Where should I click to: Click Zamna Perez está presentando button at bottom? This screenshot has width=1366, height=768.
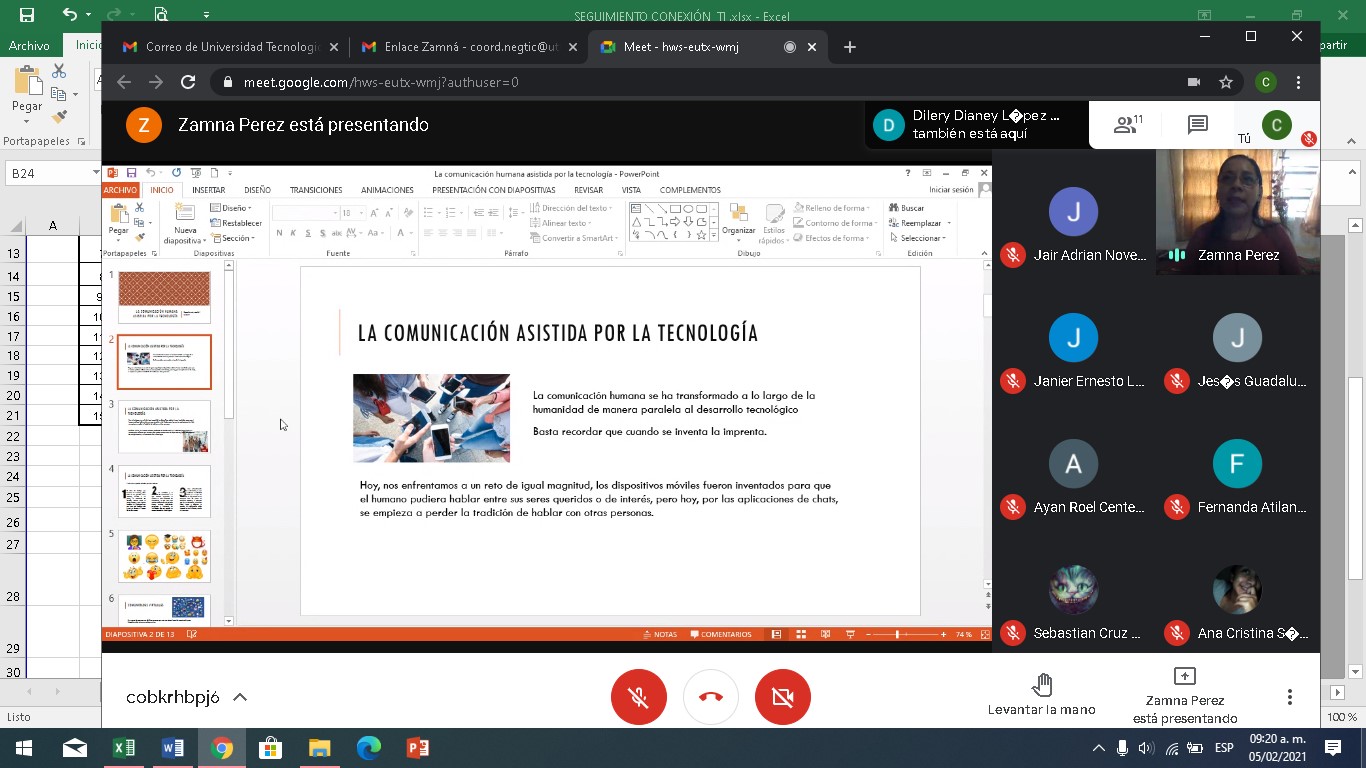coord(1184,695)
